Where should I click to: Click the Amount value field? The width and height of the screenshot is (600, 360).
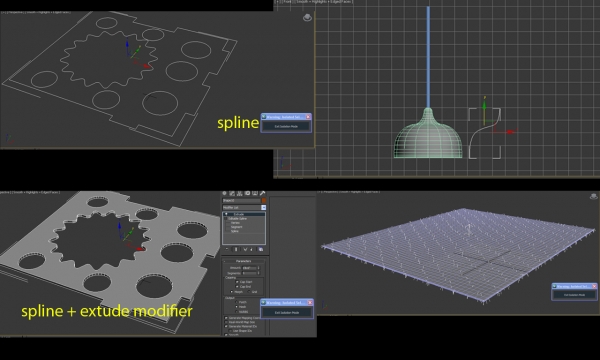coord(249,268)
